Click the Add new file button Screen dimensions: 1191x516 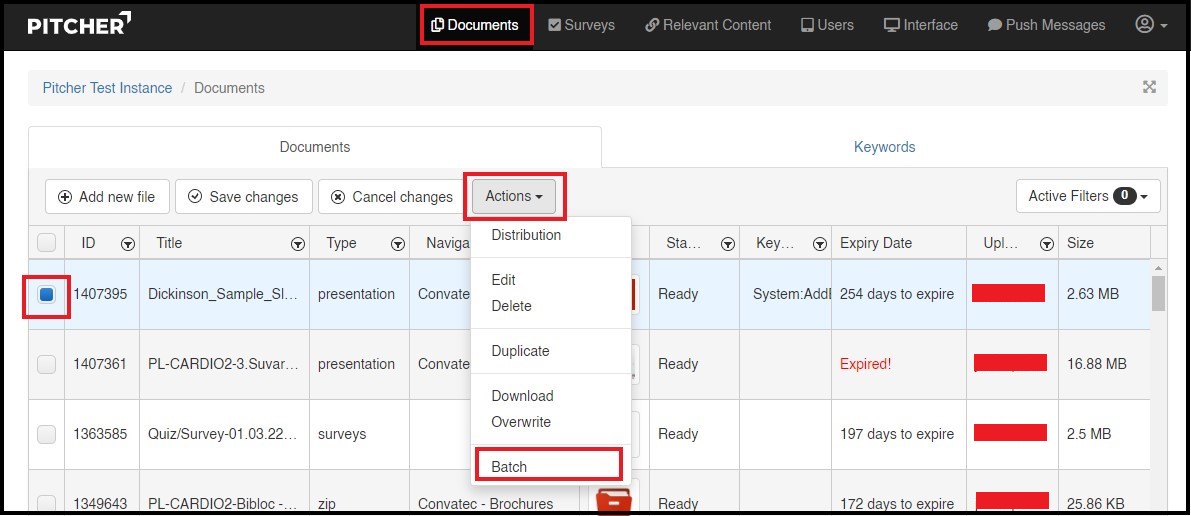[107, 197]
